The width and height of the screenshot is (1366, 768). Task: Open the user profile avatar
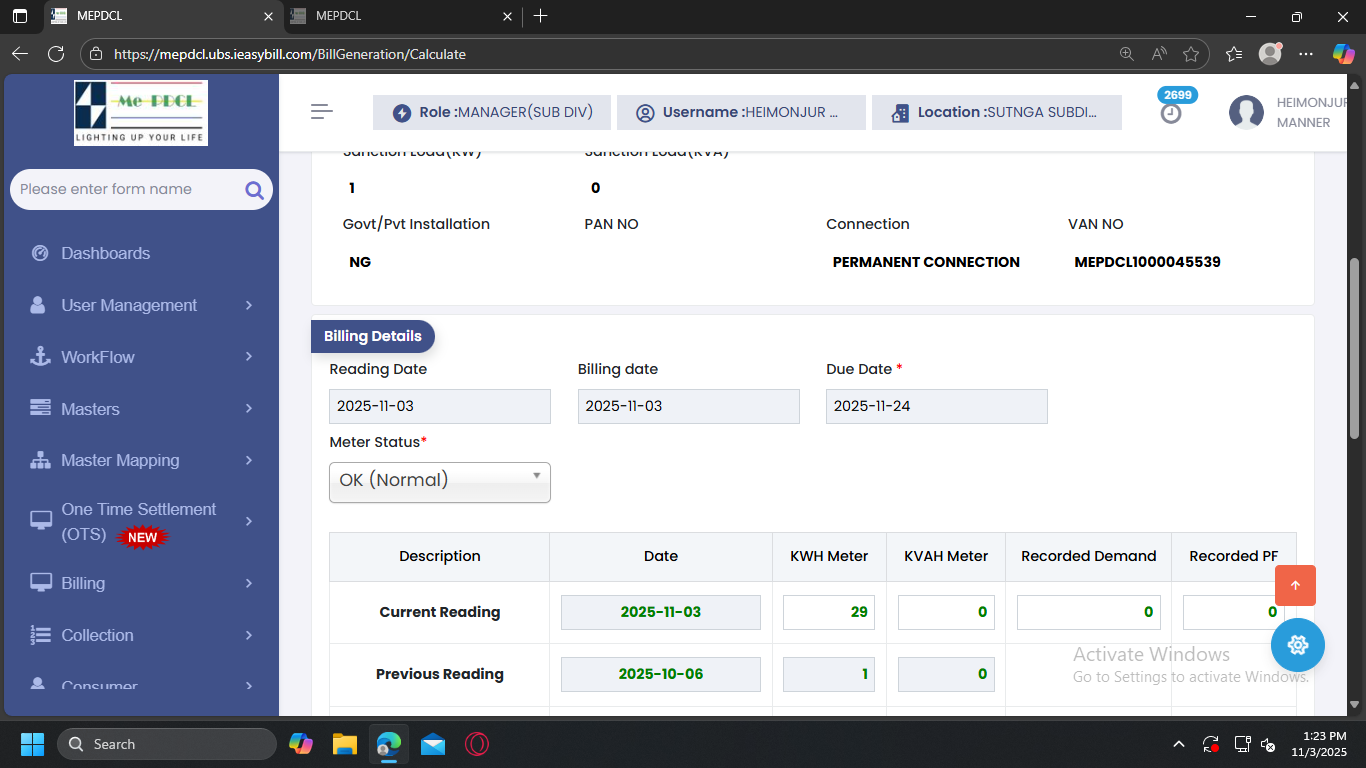point(1246,112)
